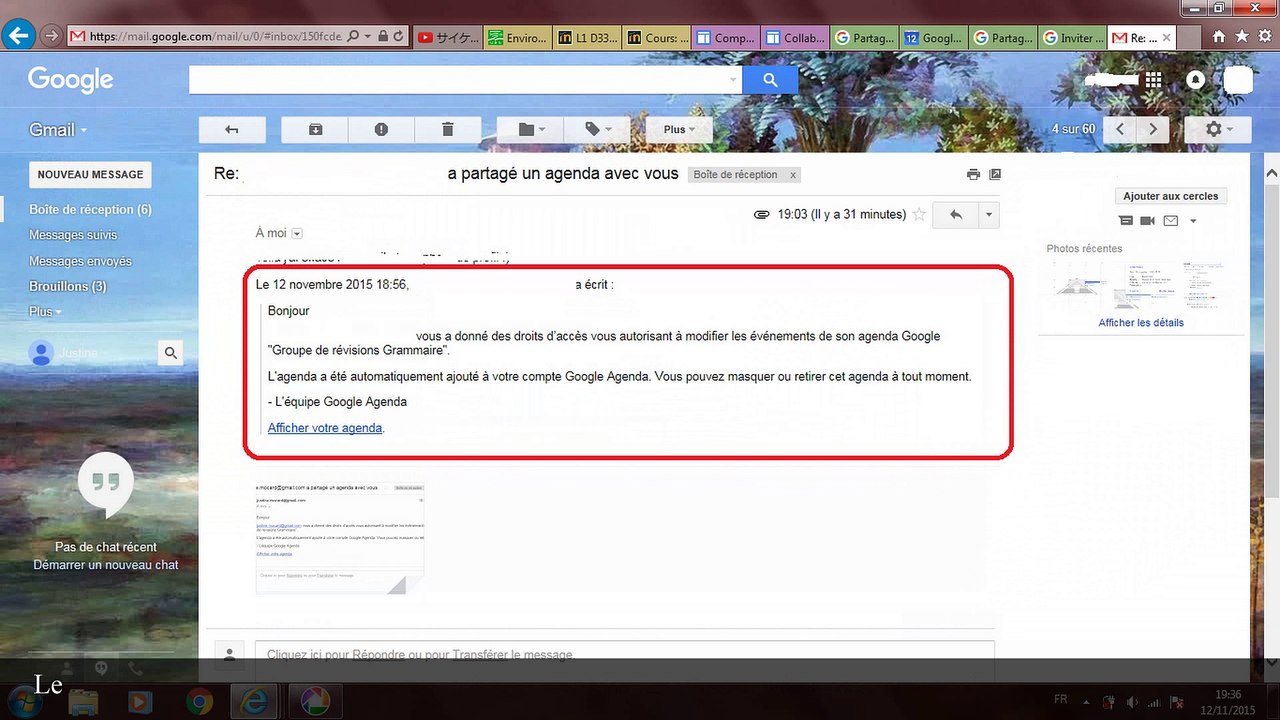Click the system clock showing 19:36
Viewport: 1280px width, 720px height.
click(1229, 695)
